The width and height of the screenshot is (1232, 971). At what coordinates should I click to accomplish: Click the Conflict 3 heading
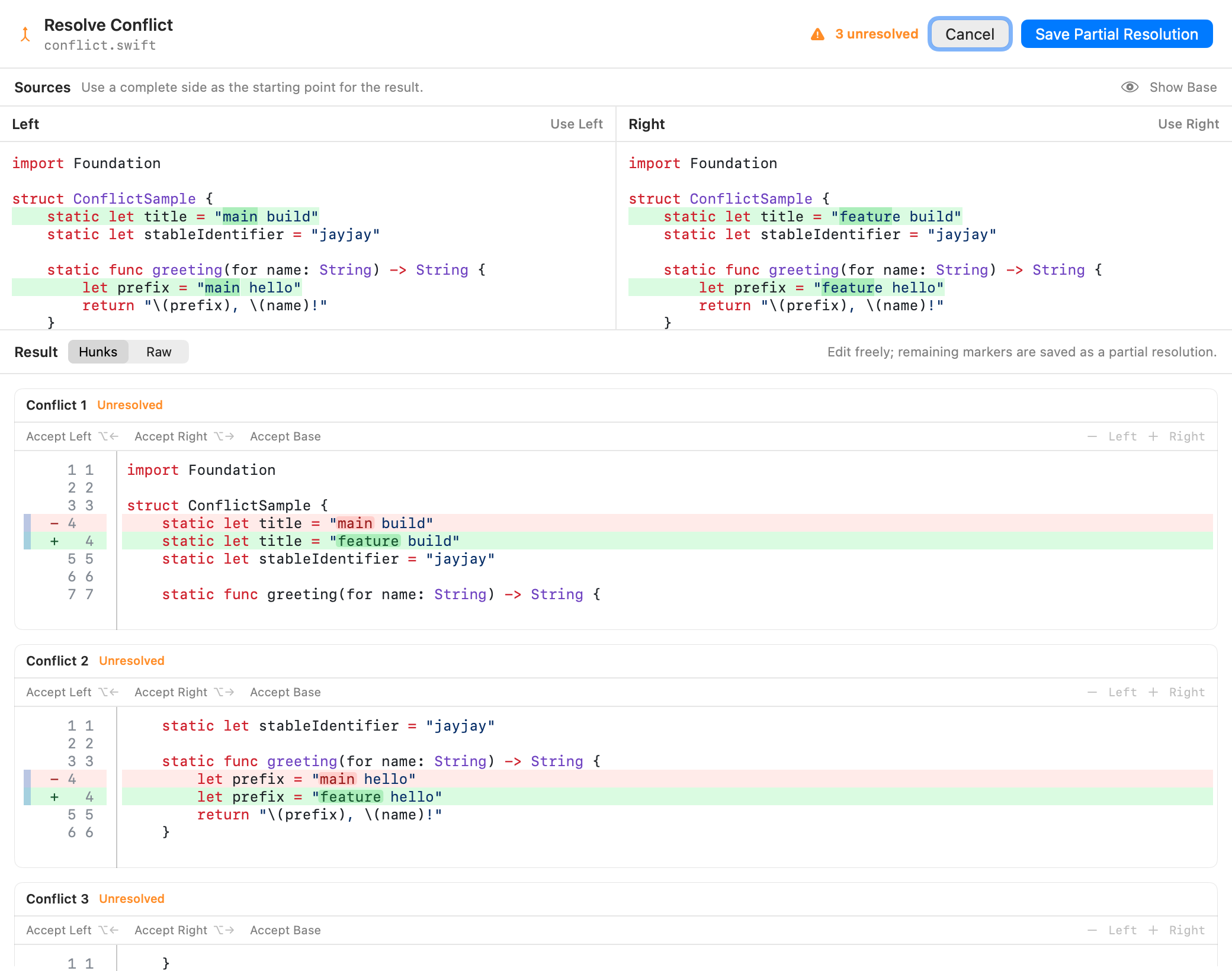click(57, 899)
